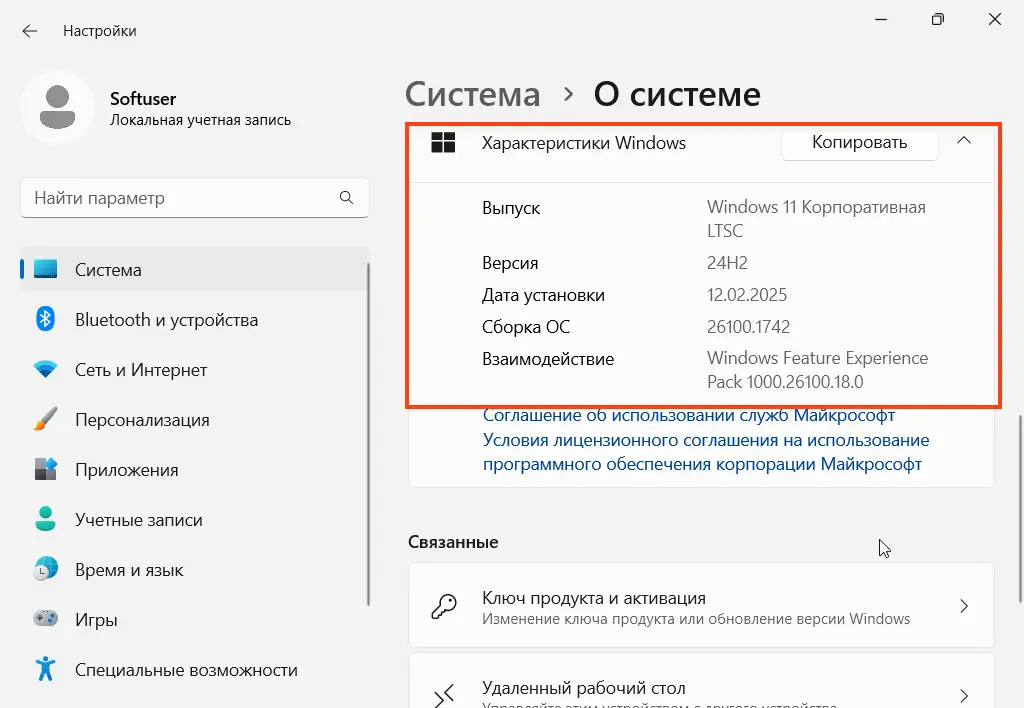Viewport: 1024px width, 708px height.
Task: Click the Windows 11 Корпоративная LTSC value
Action: click(x=816, y=219)
